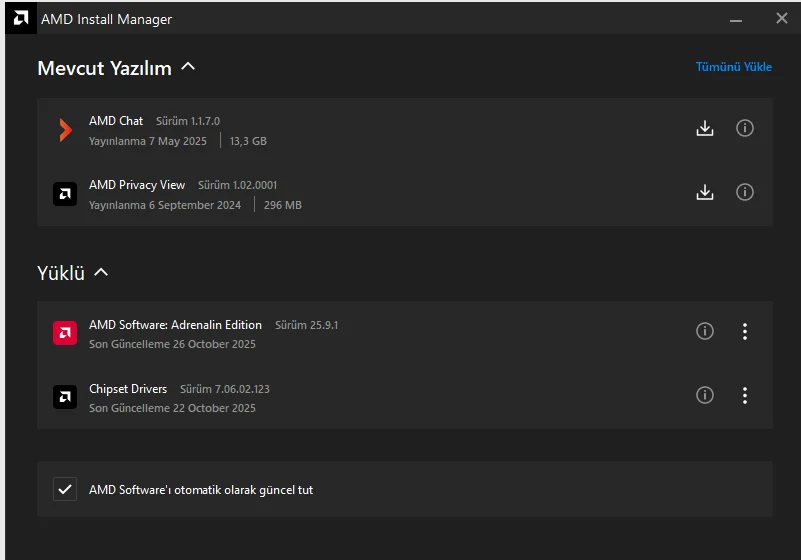The width and height of the screenshot is (801, 560).
Task: Show info for AMD Chat
Action: pyautogui.click(x=745, y=128)
